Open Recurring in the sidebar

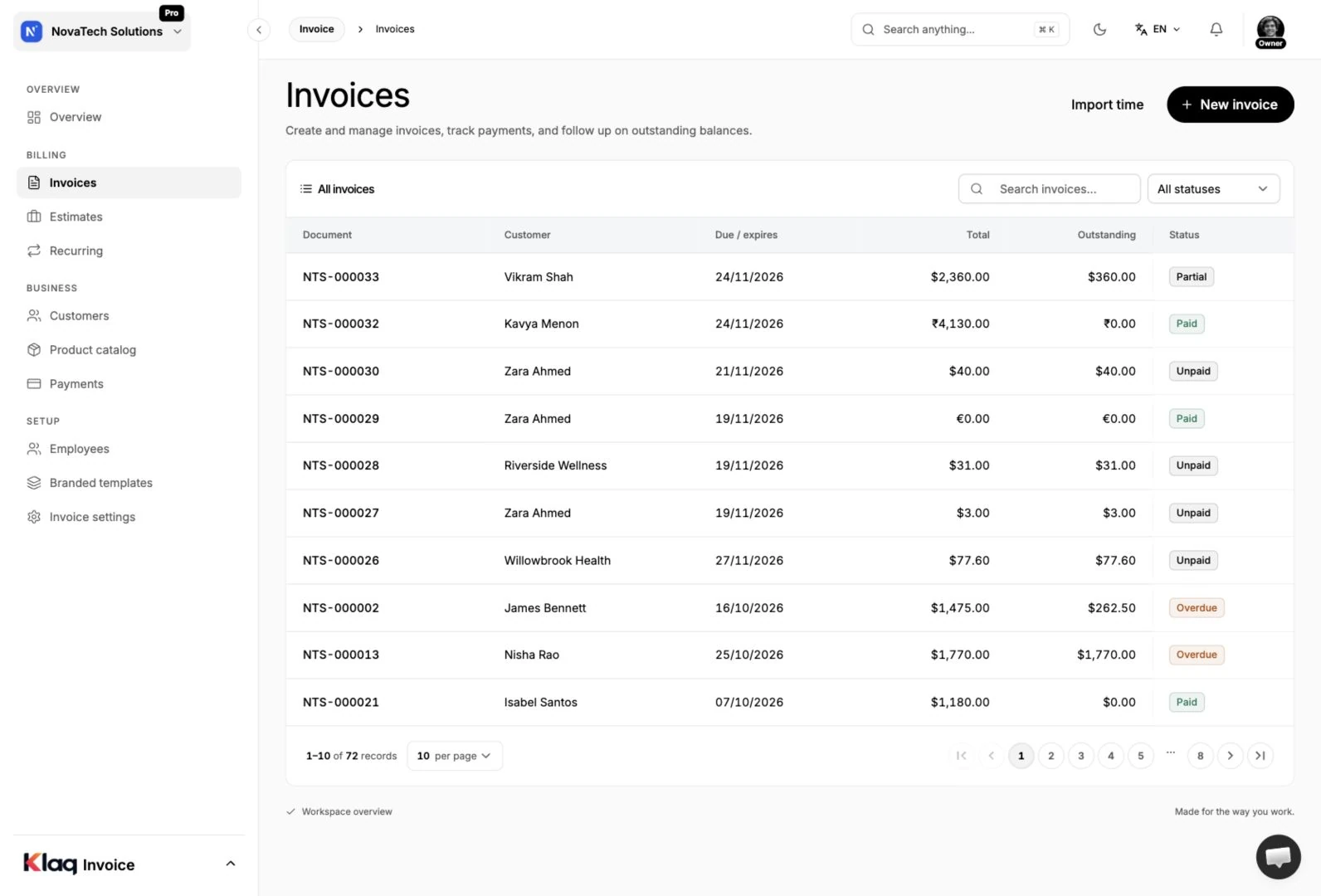(129, 251)
